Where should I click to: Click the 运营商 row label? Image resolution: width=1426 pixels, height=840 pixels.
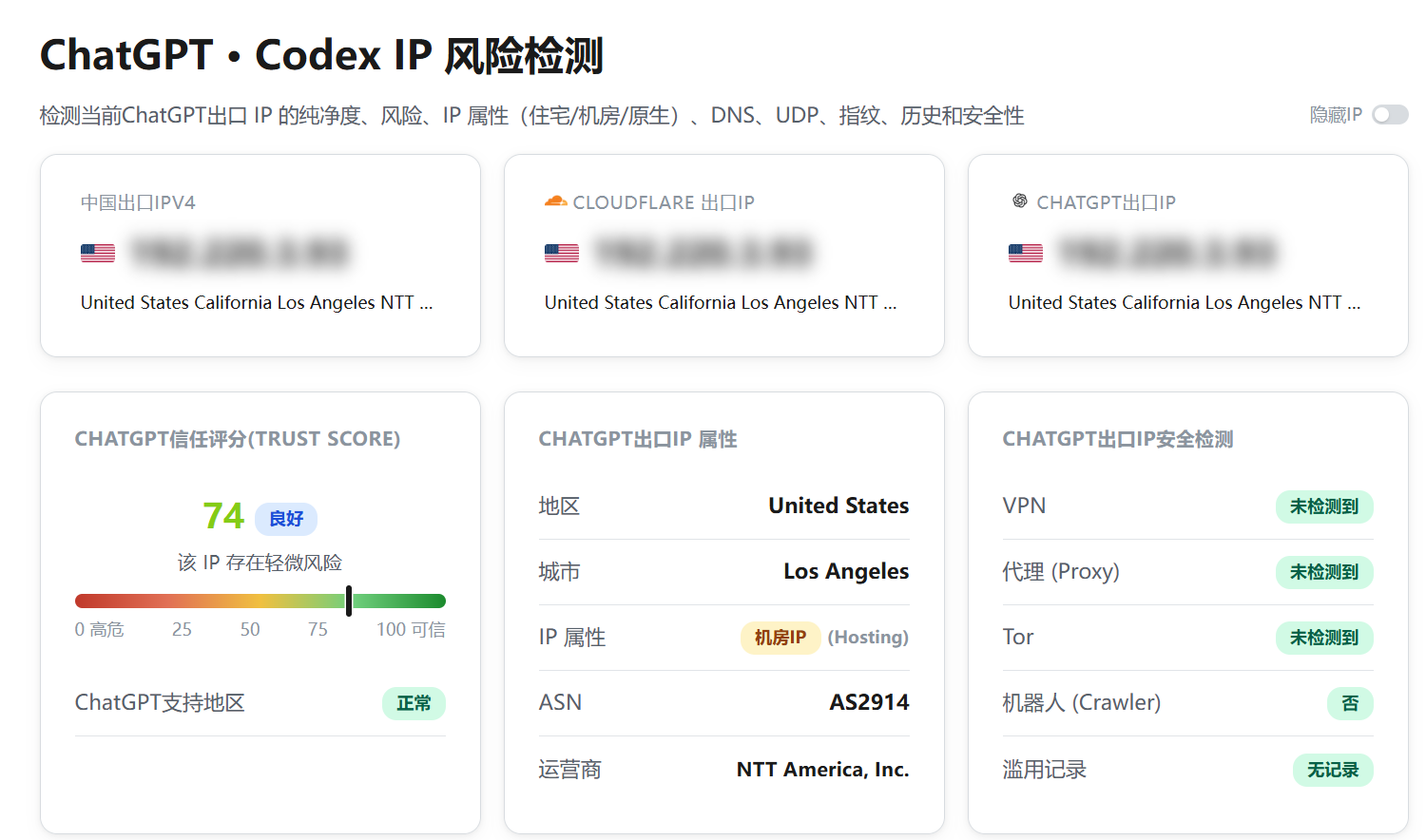click(570, 769)
